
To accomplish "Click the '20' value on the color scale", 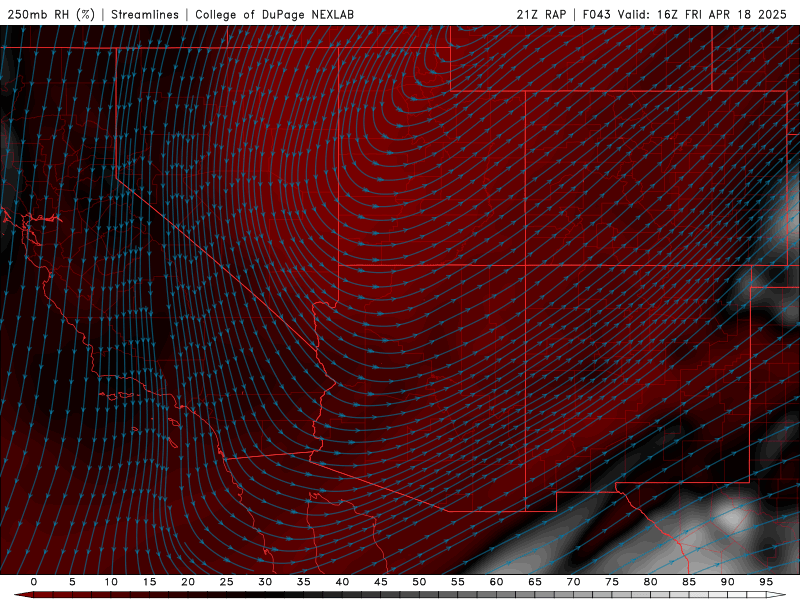I will click(x=188, y=582).
